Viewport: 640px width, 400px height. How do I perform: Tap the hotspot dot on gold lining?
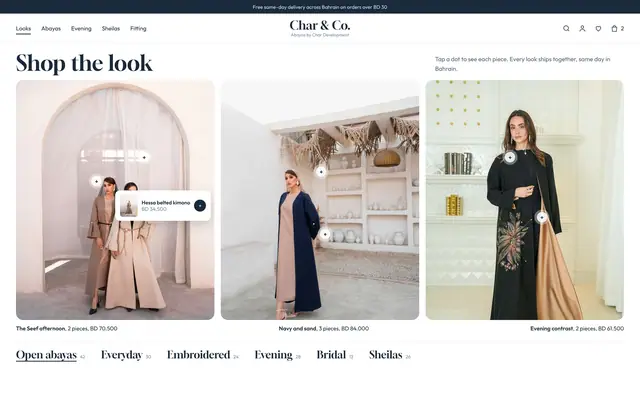click(x=542, y=218)
